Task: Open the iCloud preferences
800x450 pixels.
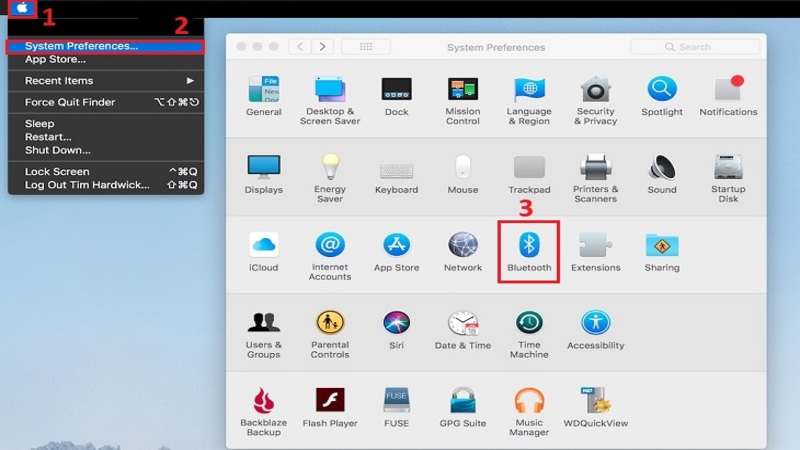Action: tap(263, 252)
